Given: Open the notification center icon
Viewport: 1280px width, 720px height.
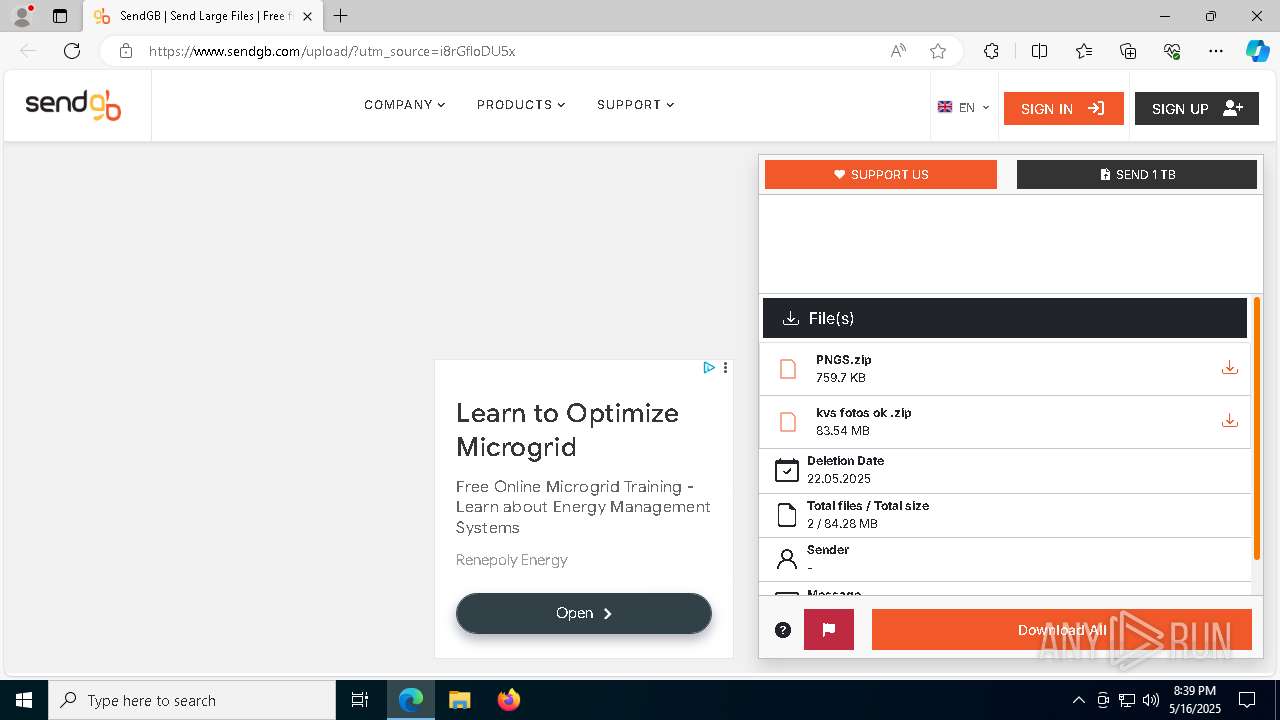Looking at the screenshot, I should pos(1247,700).
